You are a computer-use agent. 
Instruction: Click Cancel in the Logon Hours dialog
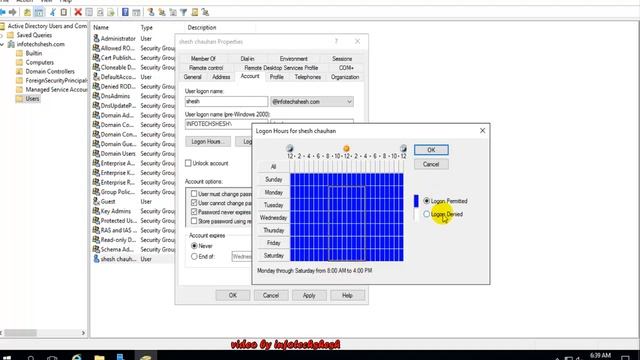pyautogui.click(x=431, y=164)
